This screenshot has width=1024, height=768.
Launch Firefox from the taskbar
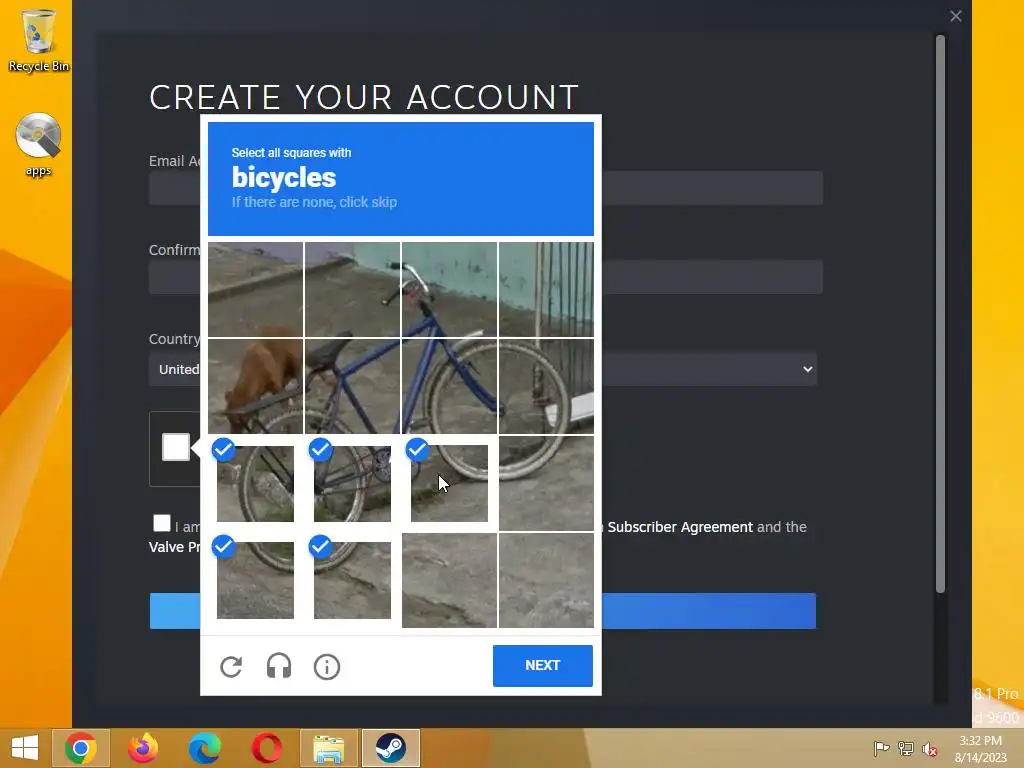143,748
